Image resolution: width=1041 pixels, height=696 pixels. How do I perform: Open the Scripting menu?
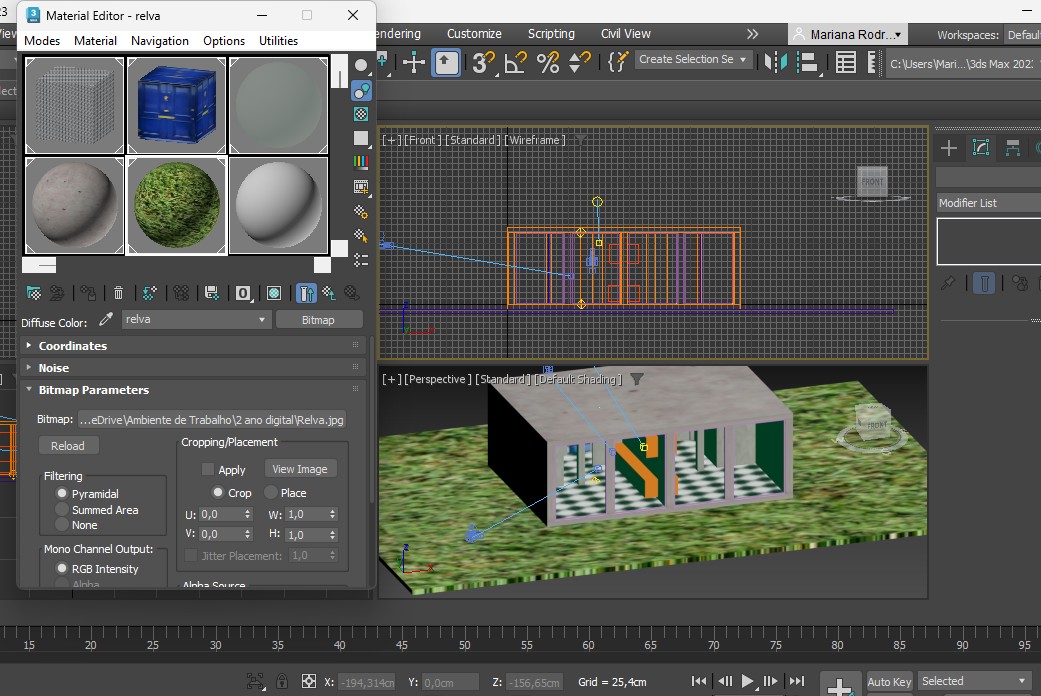551,34
